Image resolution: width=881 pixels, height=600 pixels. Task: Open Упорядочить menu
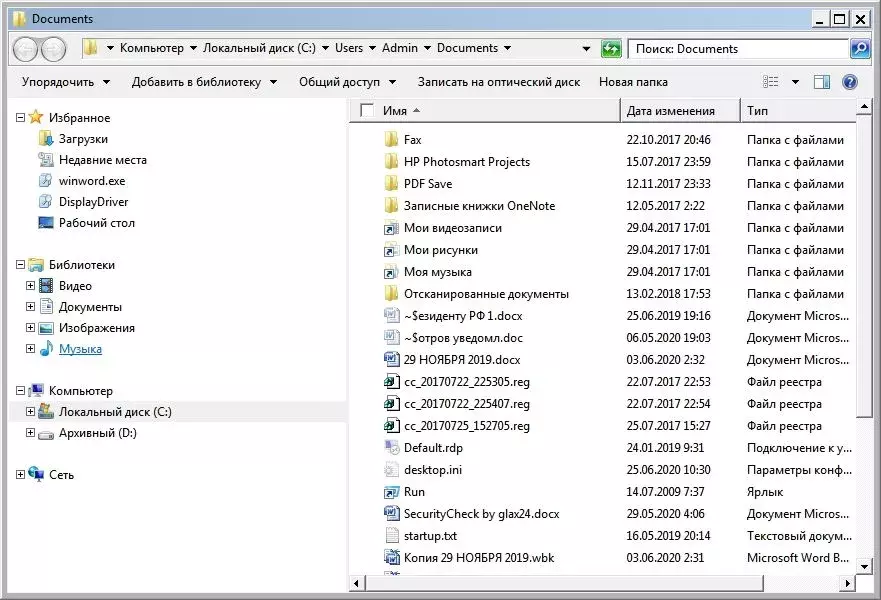[x=66, y=82]
